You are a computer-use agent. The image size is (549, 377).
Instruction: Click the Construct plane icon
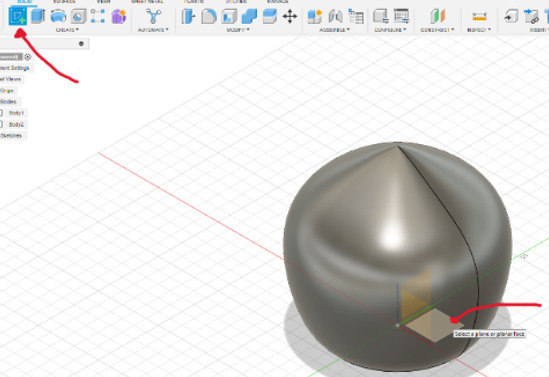tap(438, 16)
